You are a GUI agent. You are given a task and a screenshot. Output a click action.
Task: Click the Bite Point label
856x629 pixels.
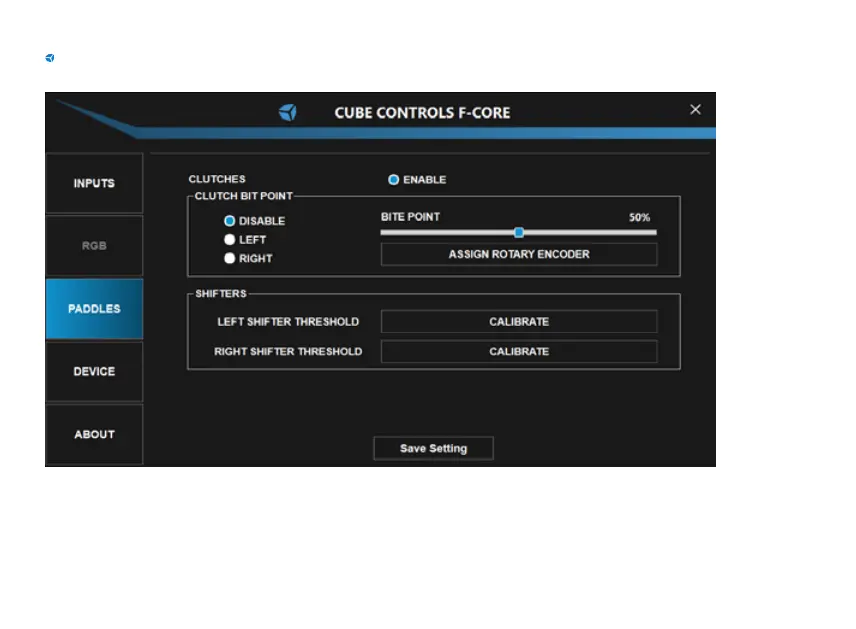tap(411, 217)
